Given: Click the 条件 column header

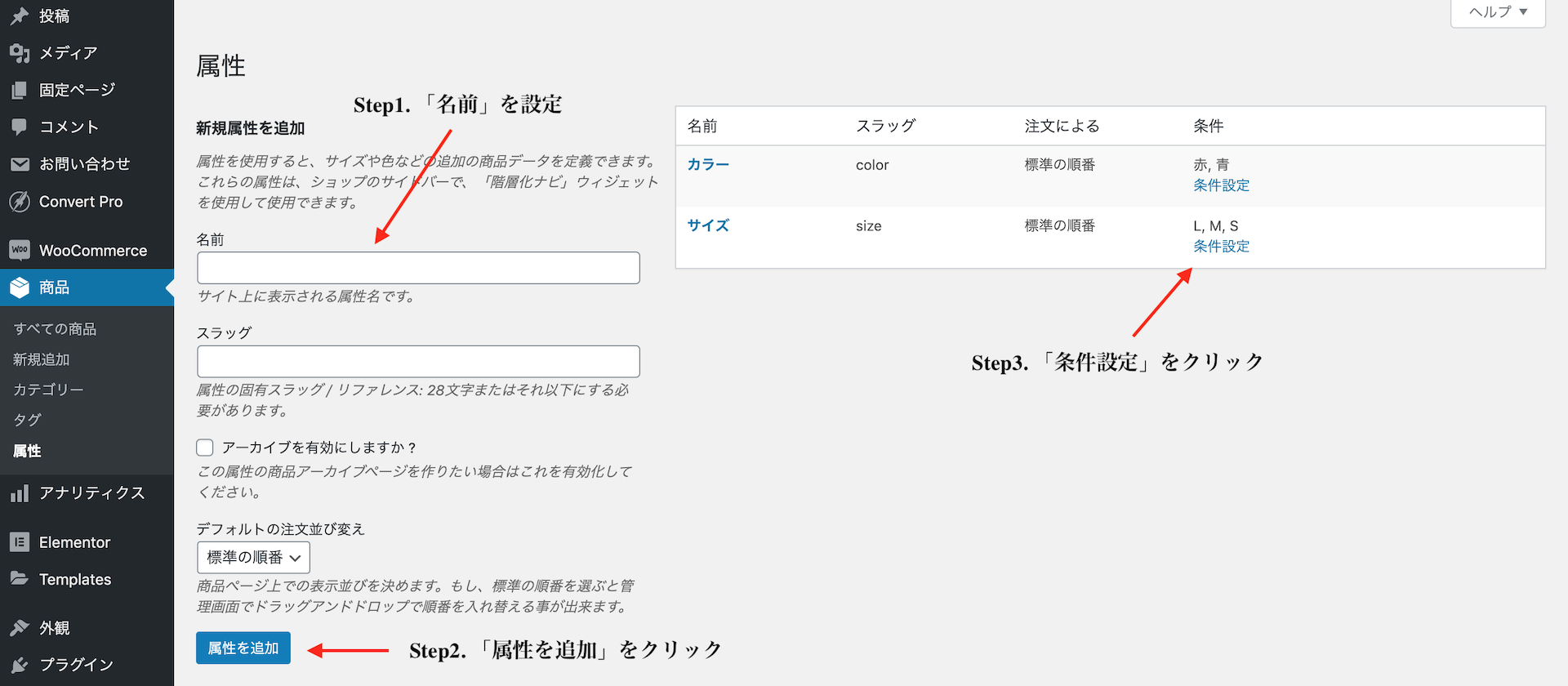Looking at the screenshot, I should click(1209, 126).
